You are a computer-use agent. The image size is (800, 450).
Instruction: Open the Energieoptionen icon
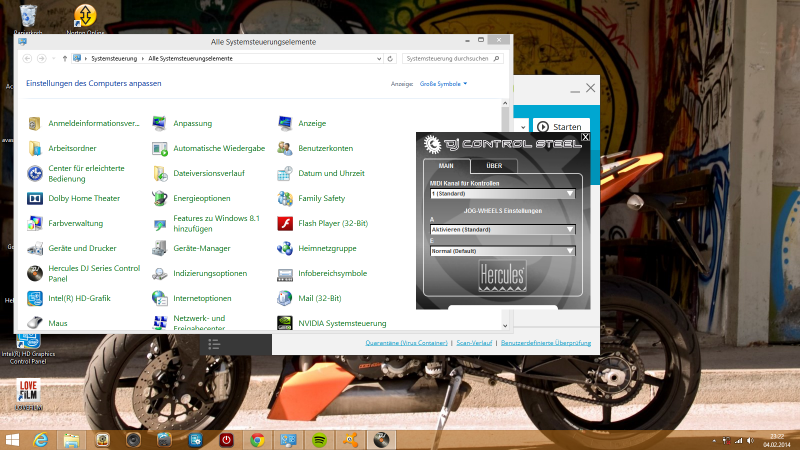(160, 198)
